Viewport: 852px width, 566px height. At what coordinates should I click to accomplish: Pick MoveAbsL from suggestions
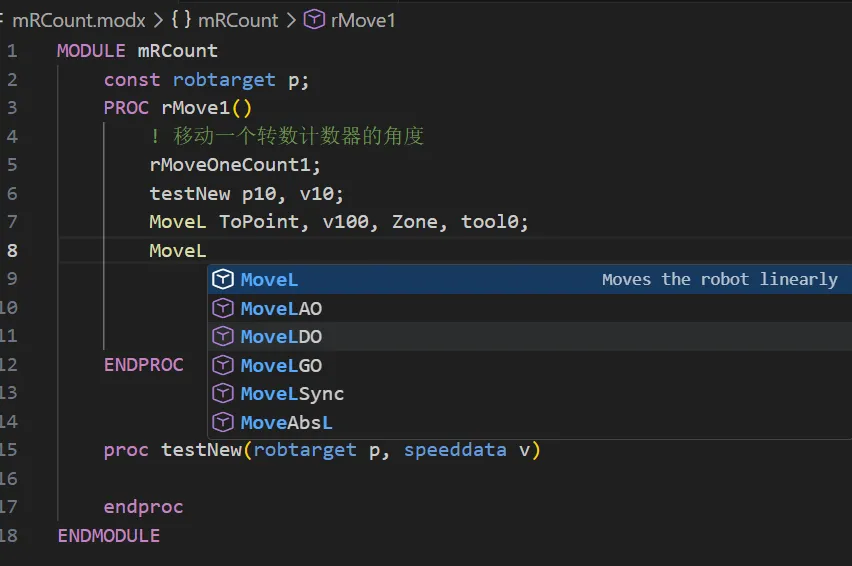coord(286,422)
